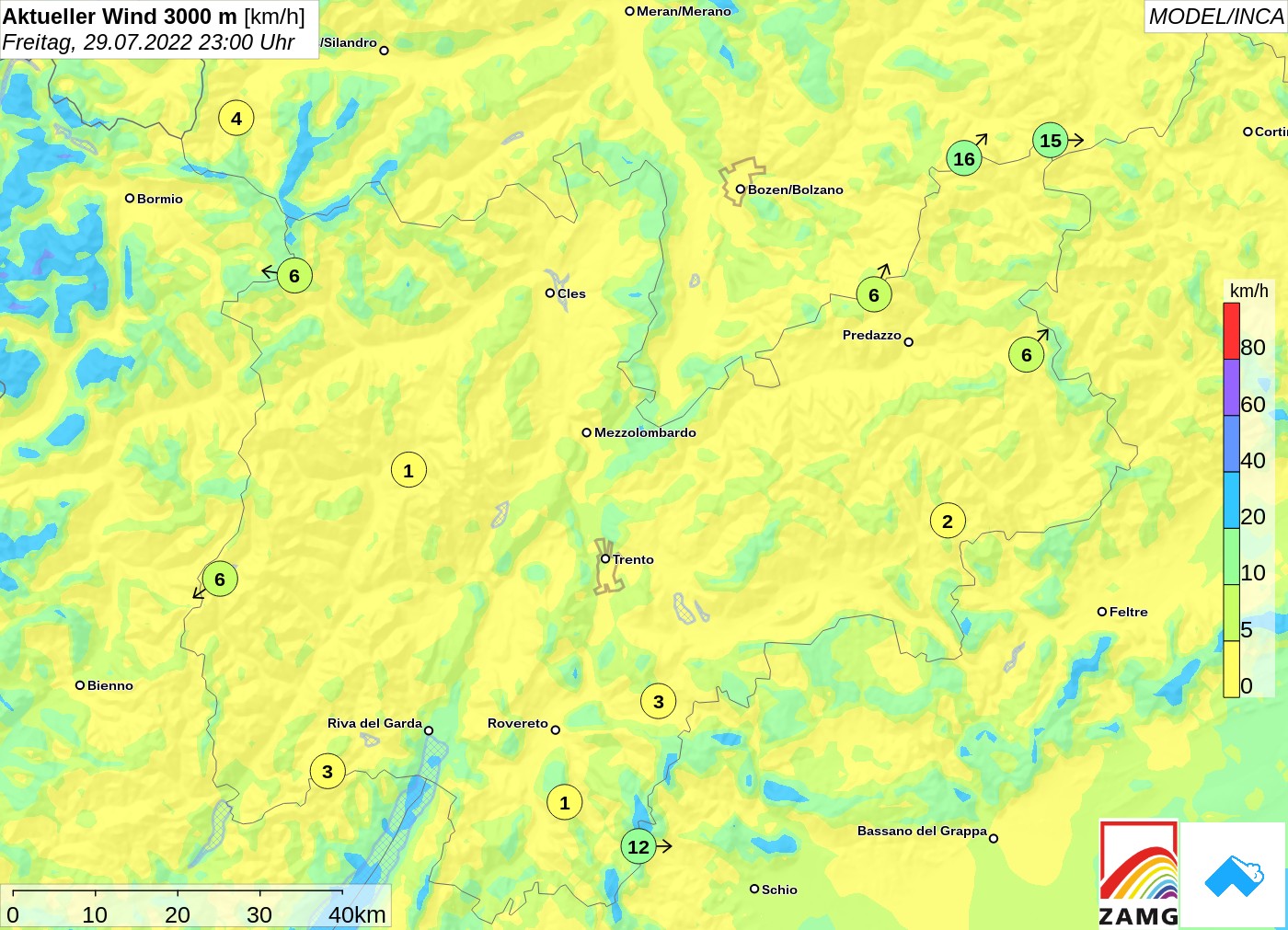
Task: Click the Bormio city dot
Action: (x=130, y=198)
